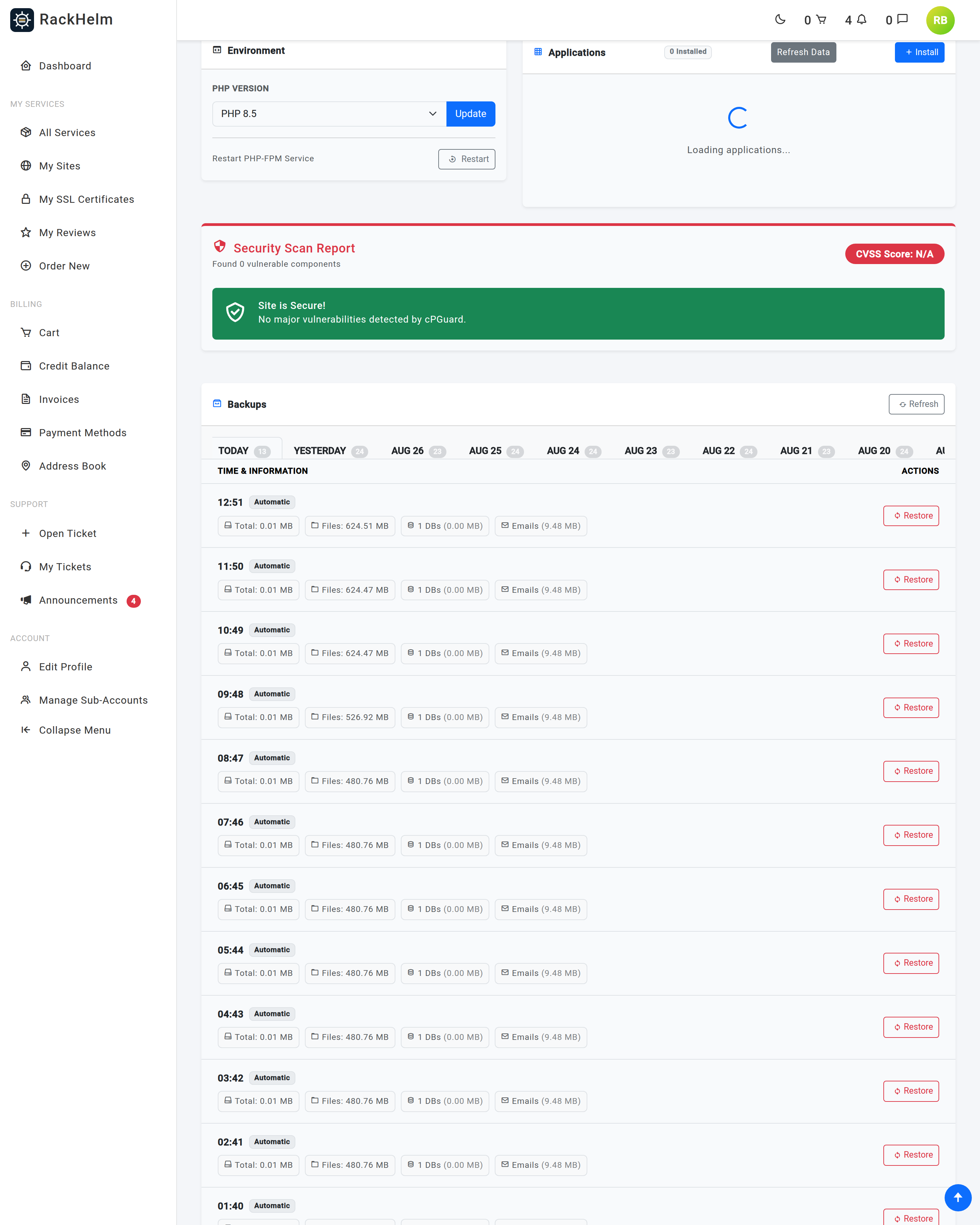Open the shopping cart icon in header
This screenshot has width=980, height=1225.
click(821, 19)
